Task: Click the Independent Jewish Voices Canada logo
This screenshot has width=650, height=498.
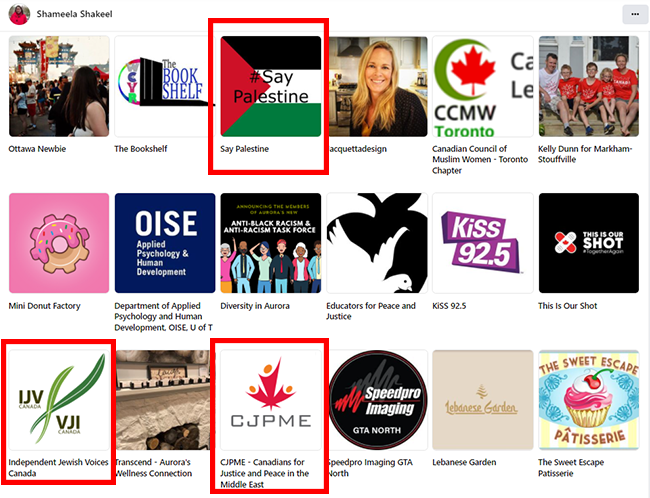Action: click(x=59, y=400)
